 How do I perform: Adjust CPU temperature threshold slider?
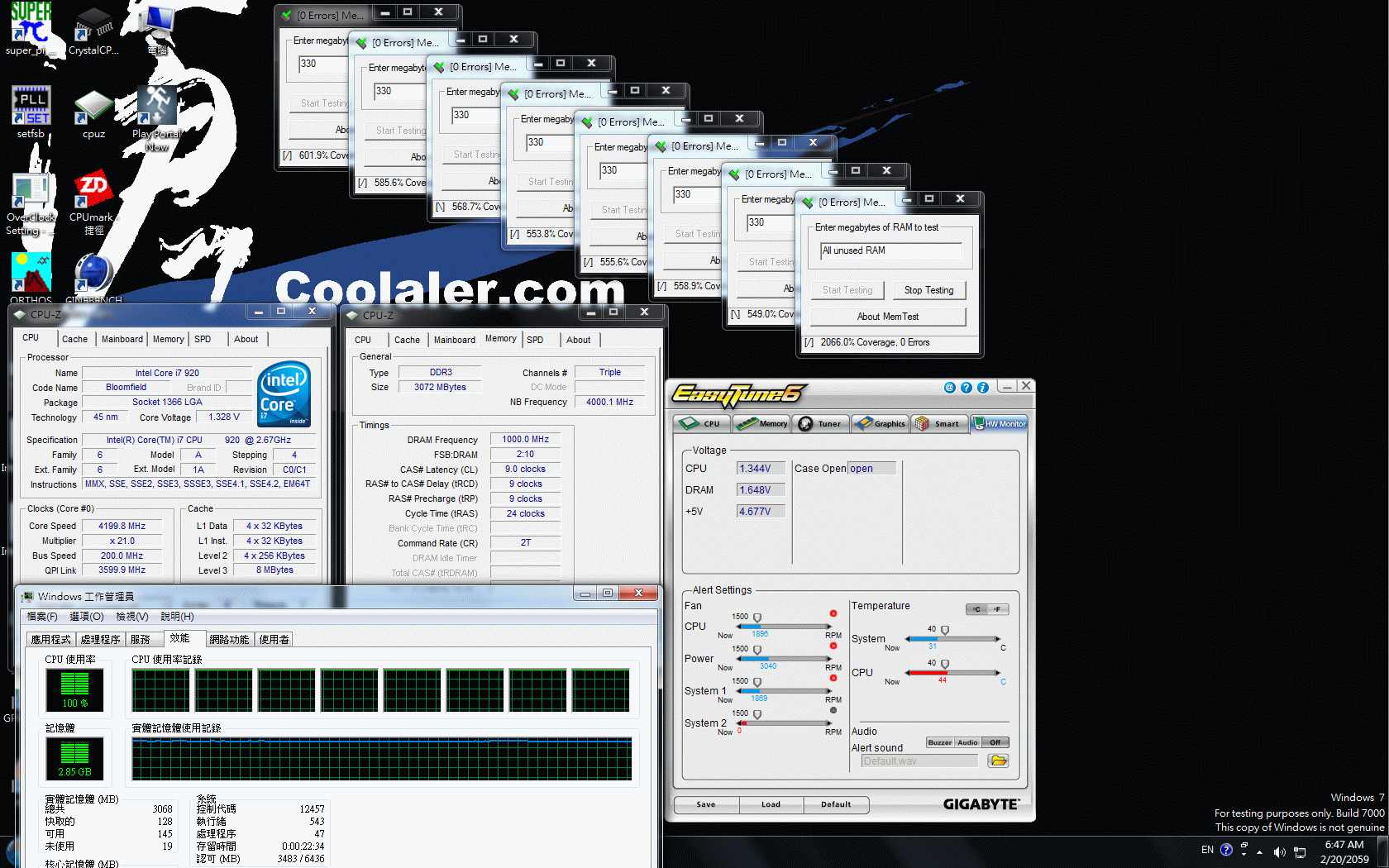944,664
